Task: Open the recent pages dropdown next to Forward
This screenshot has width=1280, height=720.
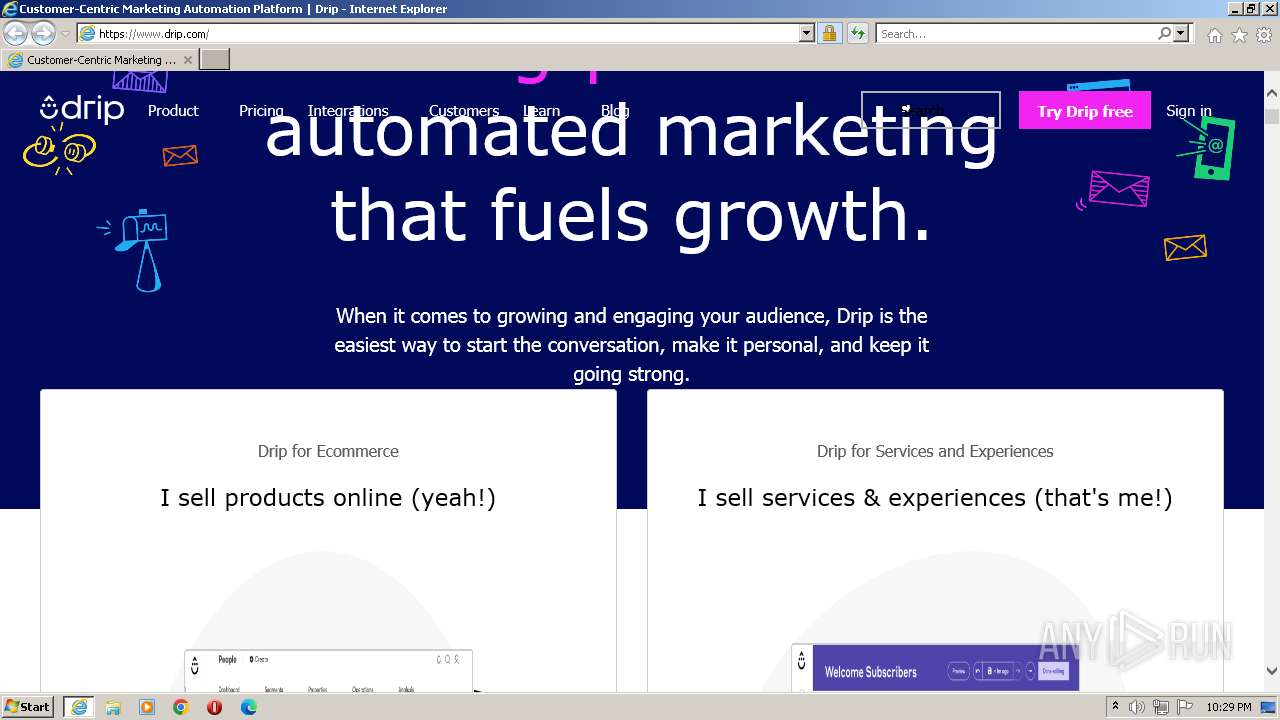Action: (x=65, y=34)
